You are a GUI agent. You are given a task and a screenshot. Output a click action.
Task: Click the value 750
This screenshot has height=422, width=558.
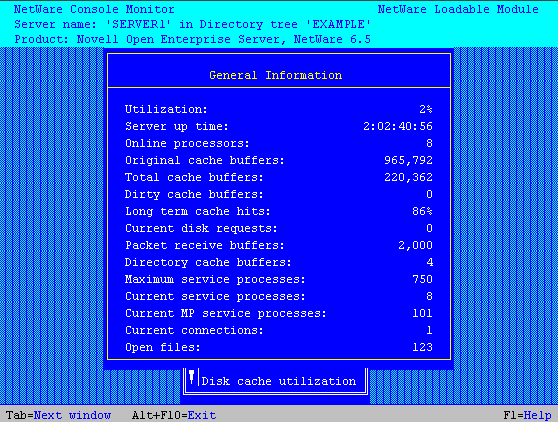tap(422, 279)
